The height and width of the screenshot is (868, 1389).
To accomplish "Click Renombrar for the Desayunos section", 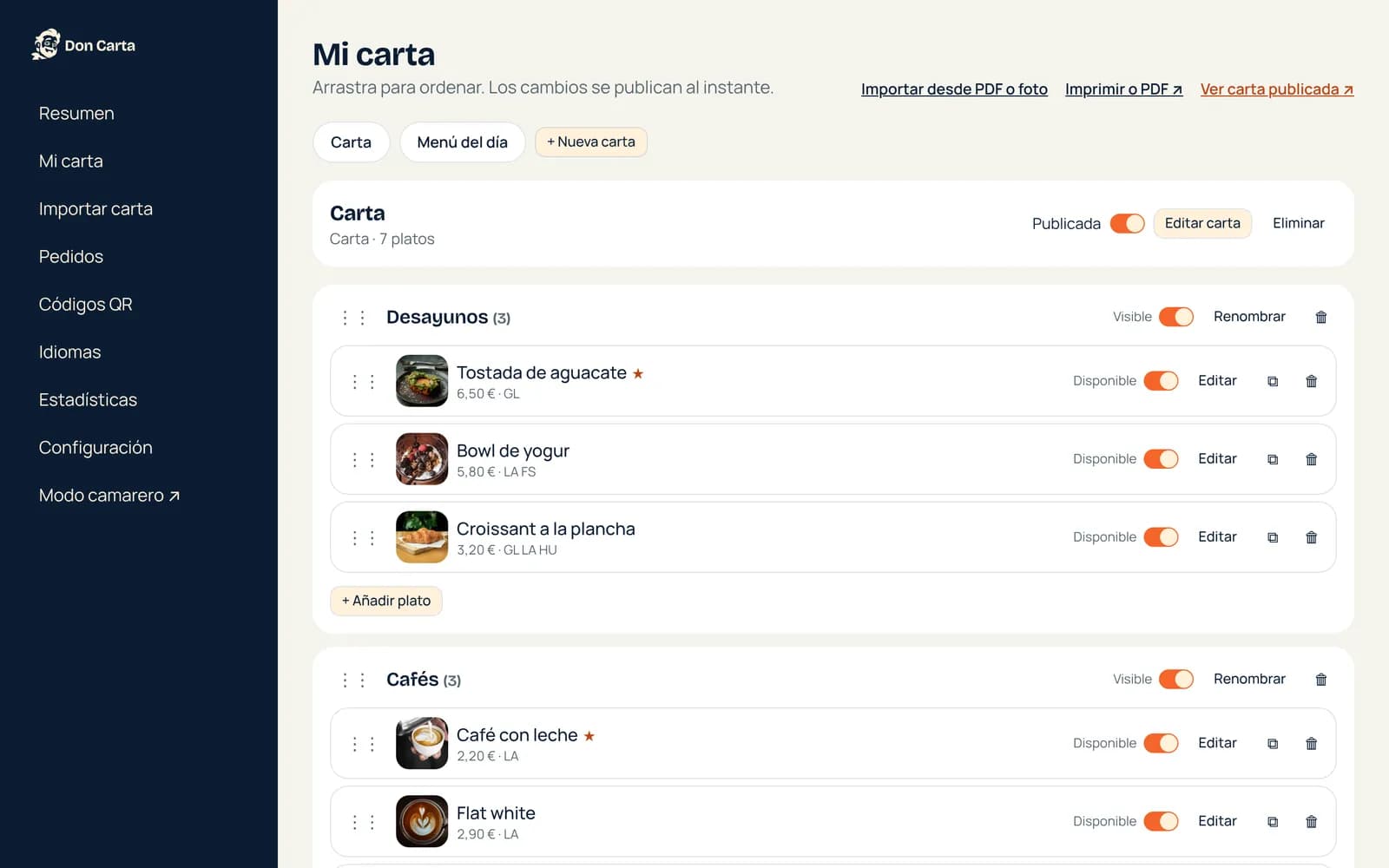I will tap(1249, 317).
